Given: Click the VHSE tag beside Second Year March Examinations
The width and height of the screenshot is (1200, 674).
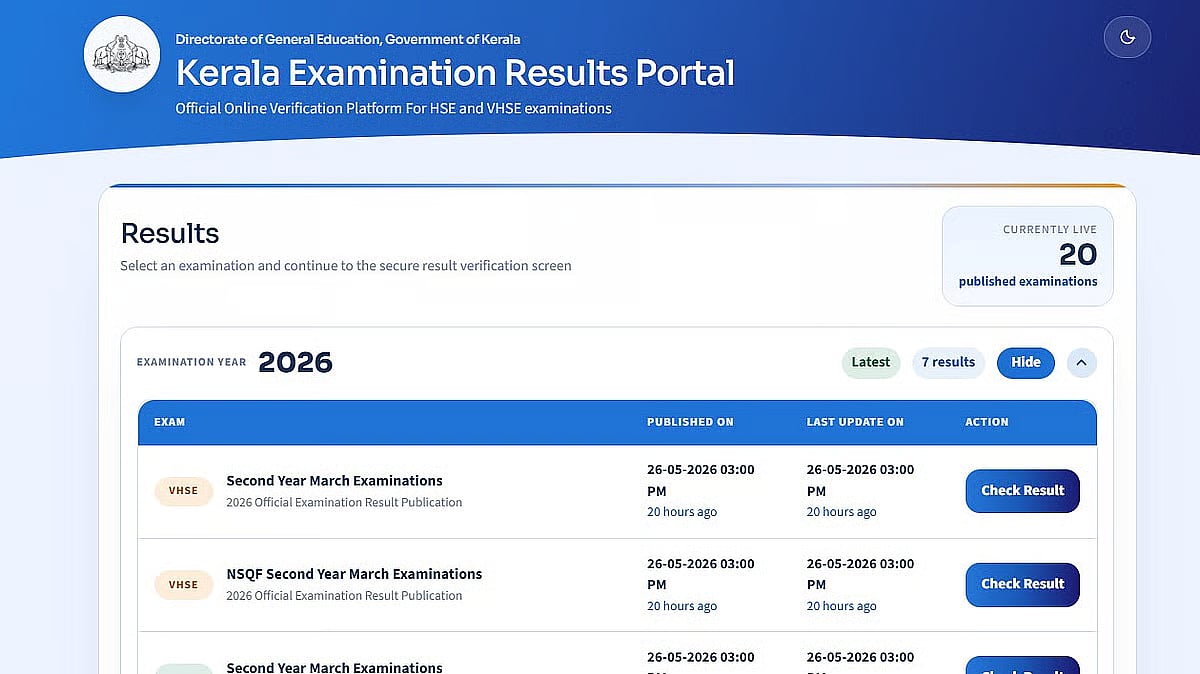Looking at the screenshot, I should pos(183,491).
